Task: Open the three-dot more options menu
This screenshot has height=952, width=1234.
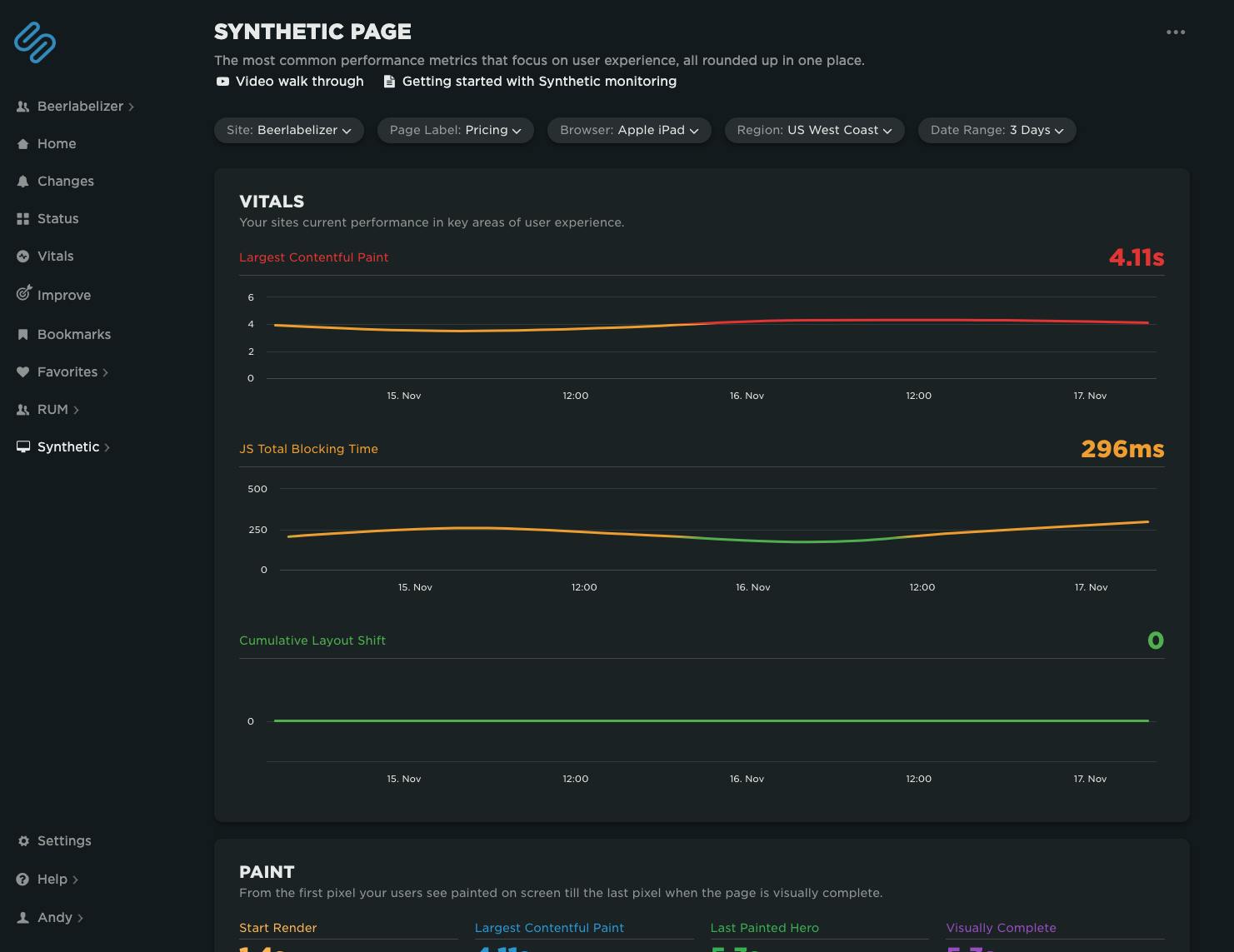Action: (1176, 32)
